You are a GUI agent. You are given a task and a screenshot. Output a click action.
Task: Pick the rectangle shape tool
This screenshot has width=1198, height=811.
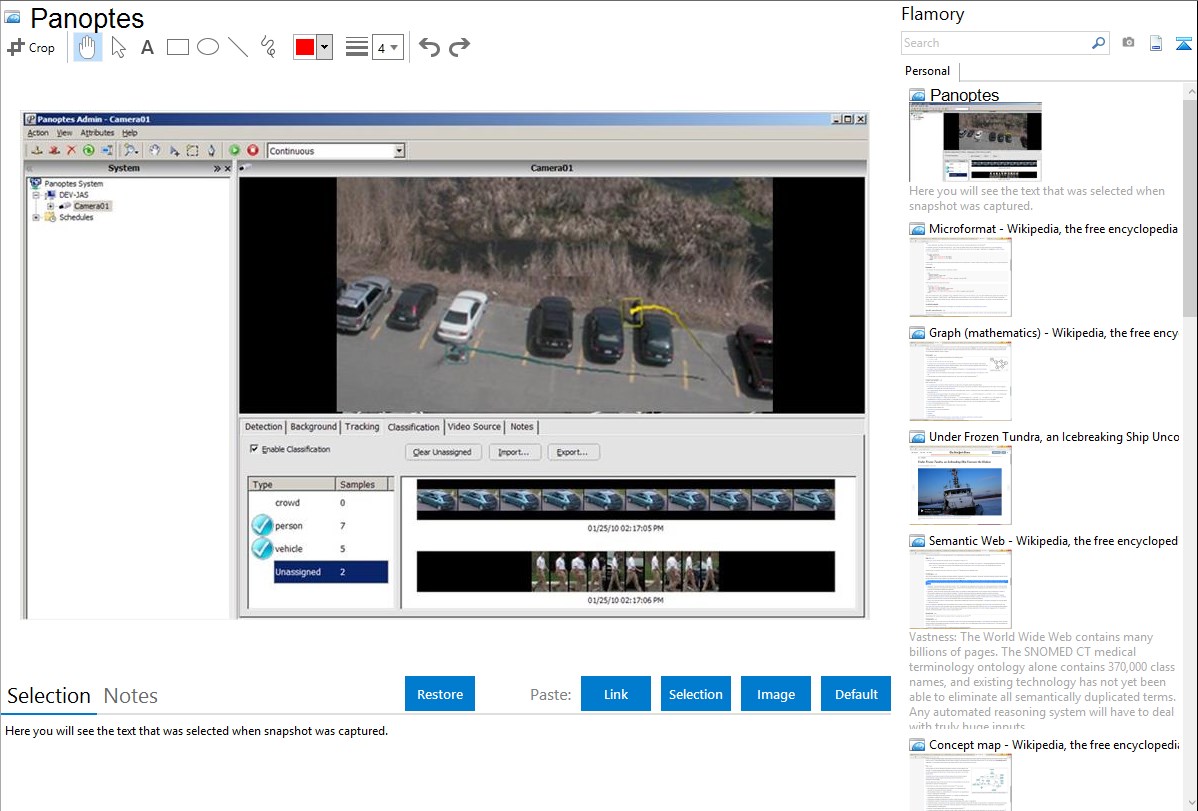click(x=177, y=47)
